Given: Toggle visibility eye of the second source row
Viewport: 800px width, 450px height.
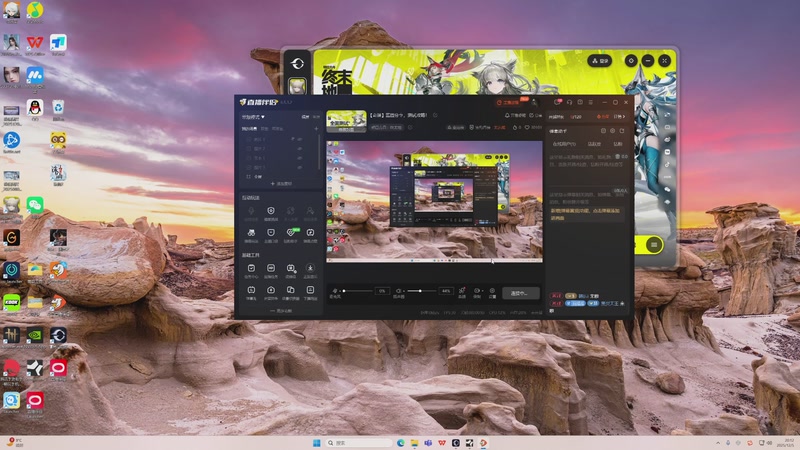Looking at the screenshot, I should pyautogui.click(x=299, y=148).
